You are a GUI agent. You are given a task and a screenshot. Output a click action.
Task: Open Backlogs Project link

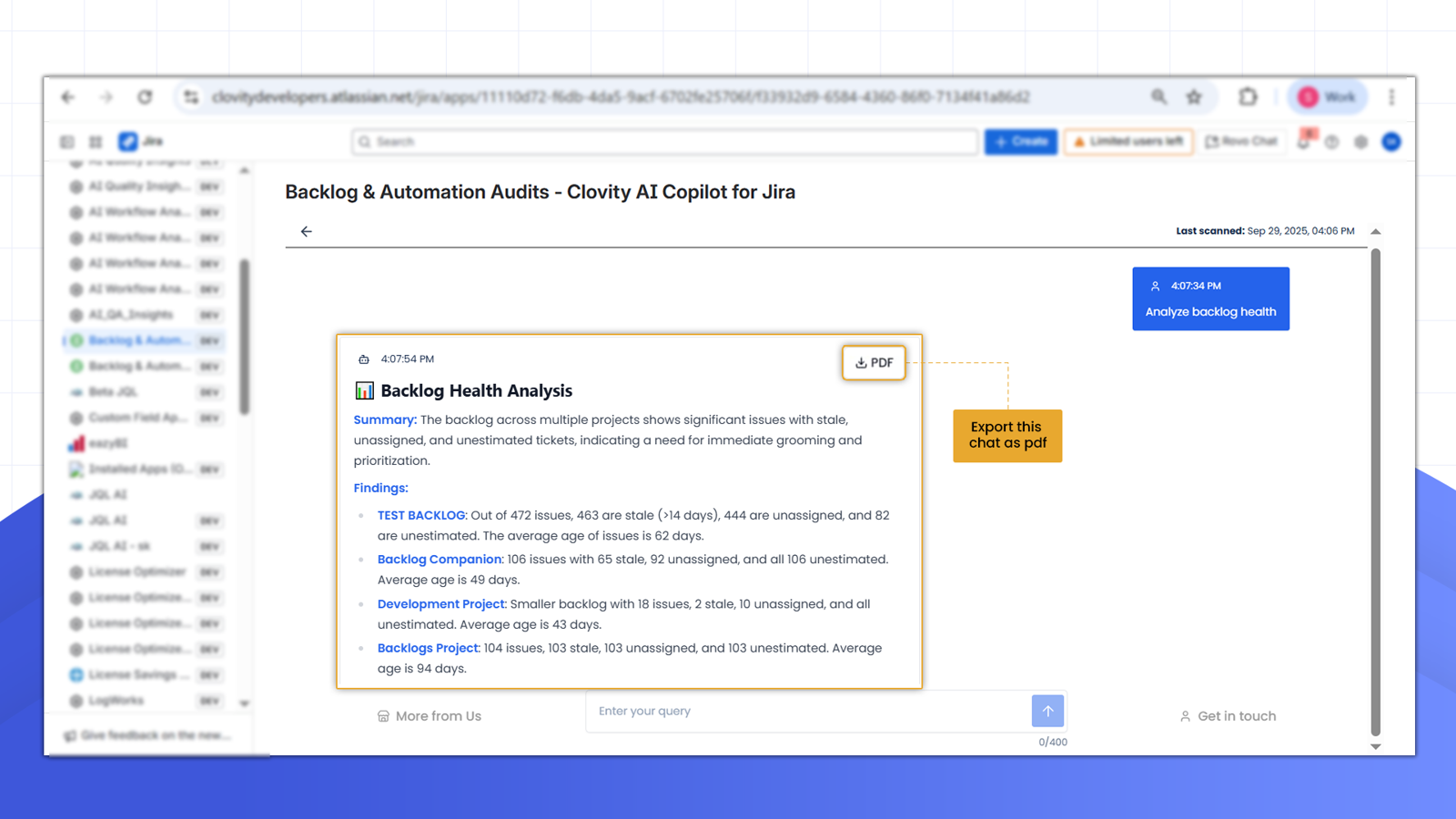pos(428,648)
